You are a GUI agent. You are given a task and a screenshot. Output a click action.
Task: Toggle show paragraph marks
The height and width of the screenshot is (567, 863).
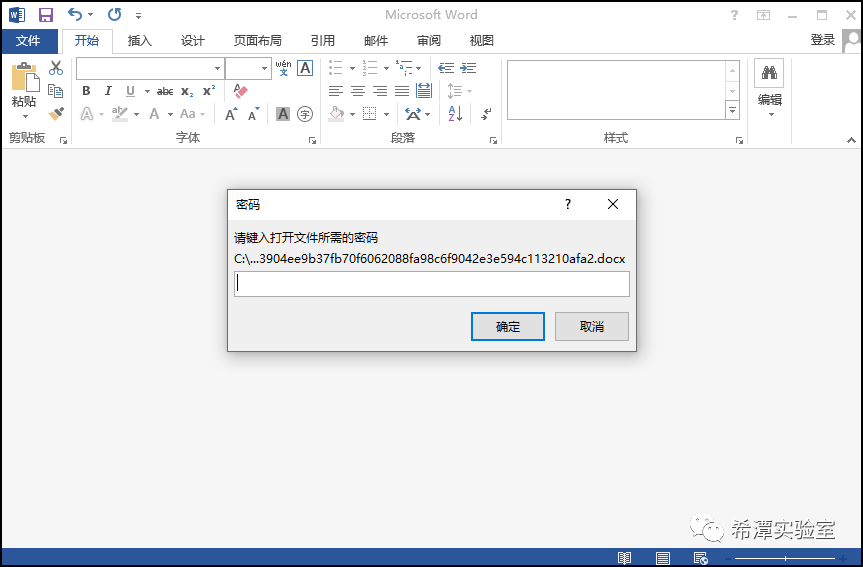(486, 114)
